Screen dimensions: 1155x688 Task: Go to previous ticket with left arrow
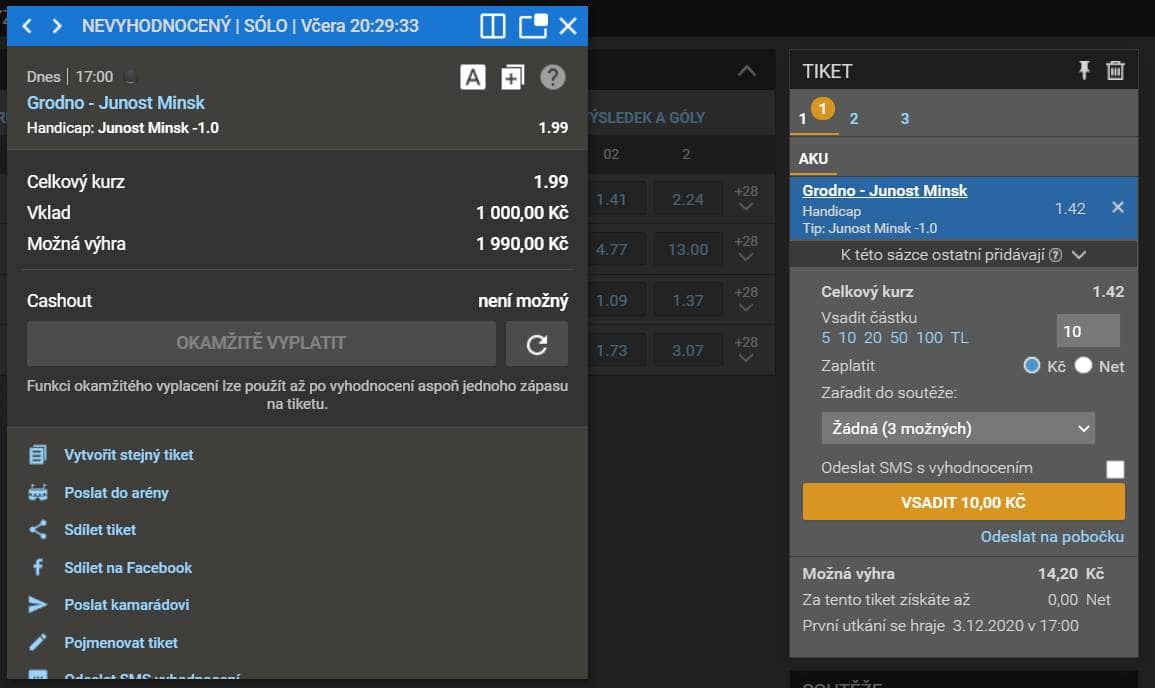click(x=27, y=26)
